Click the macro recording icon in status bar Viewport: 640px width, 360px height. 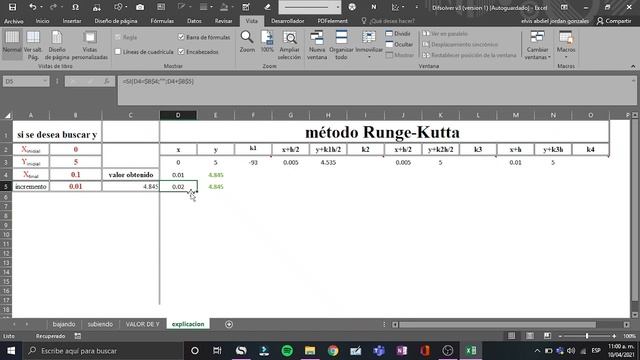(78, 336)
